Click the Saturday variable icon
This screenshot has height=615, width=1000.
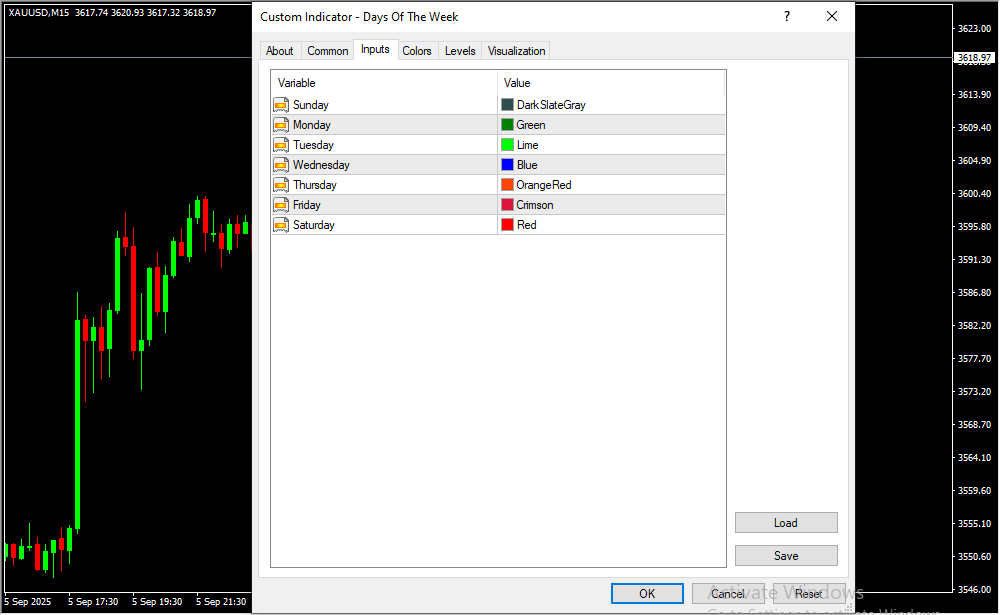coord(281,225)
